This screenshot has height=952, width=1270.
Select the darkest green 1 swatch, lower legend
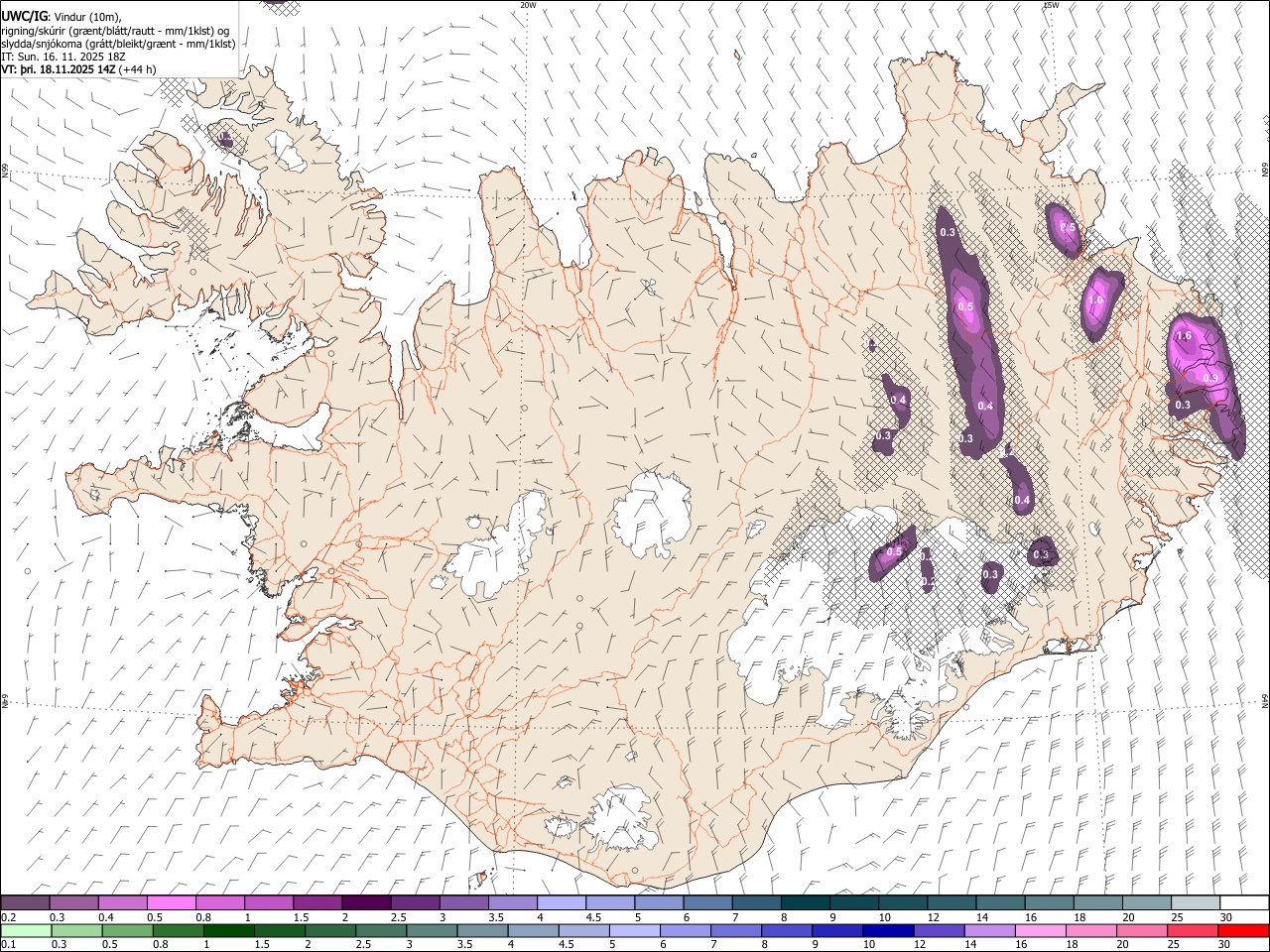click(229, 931)
